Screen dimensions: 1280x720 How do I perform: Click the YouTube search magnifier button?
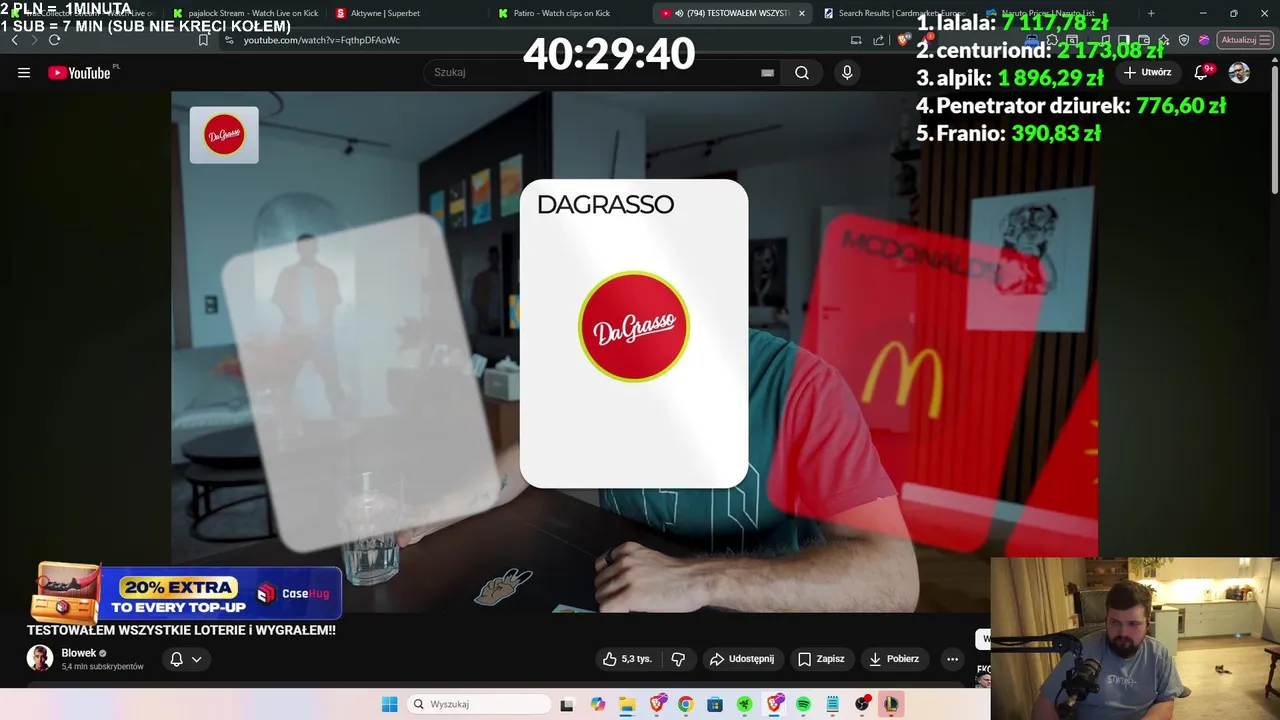pyautogui.click(x=802, y=72)
